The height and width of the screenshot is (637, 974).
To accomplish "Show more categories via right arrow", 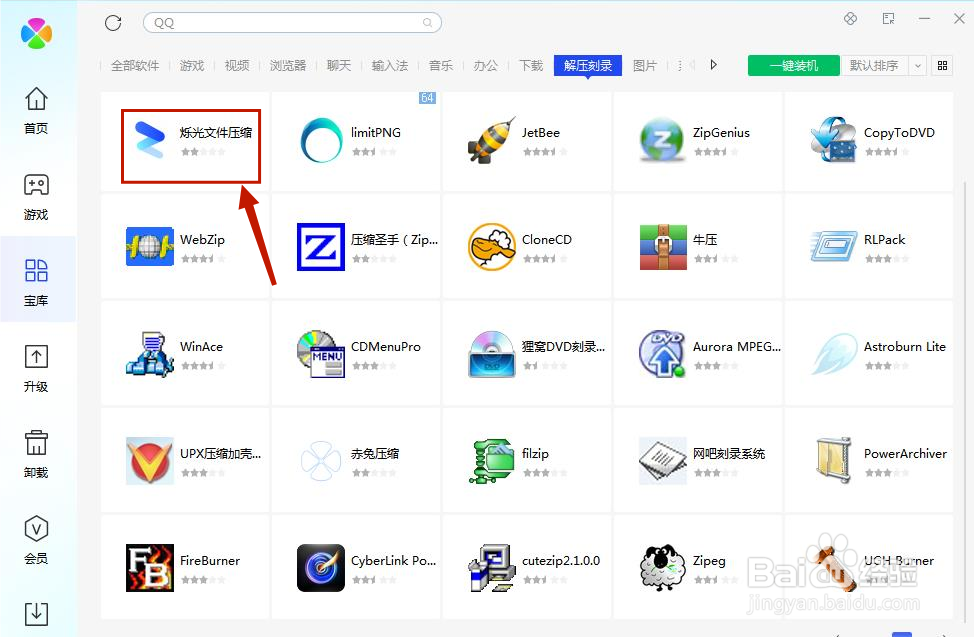I will tap(714, 65).
